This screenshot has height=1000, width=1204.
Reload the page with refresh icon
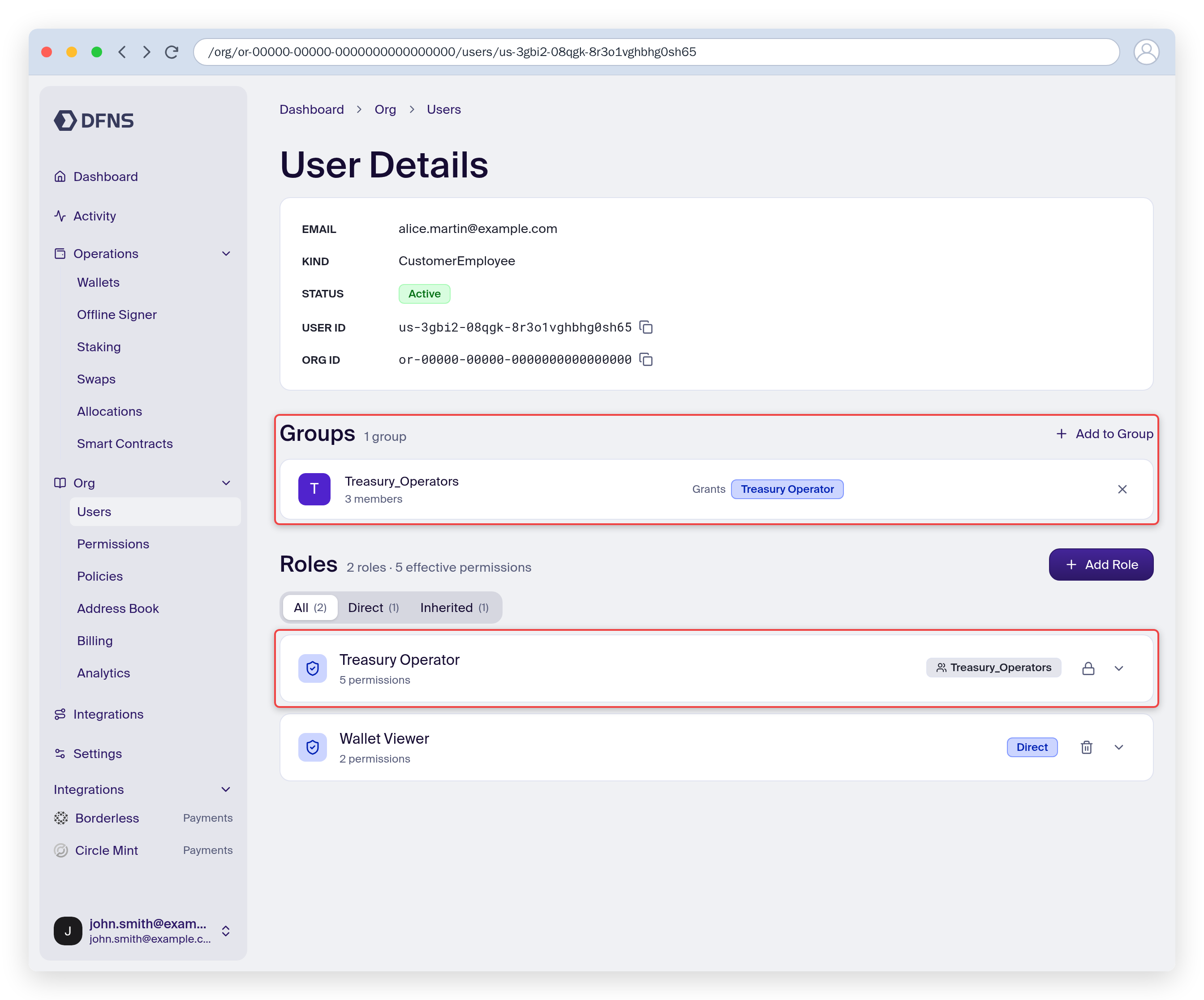(172, 52)
